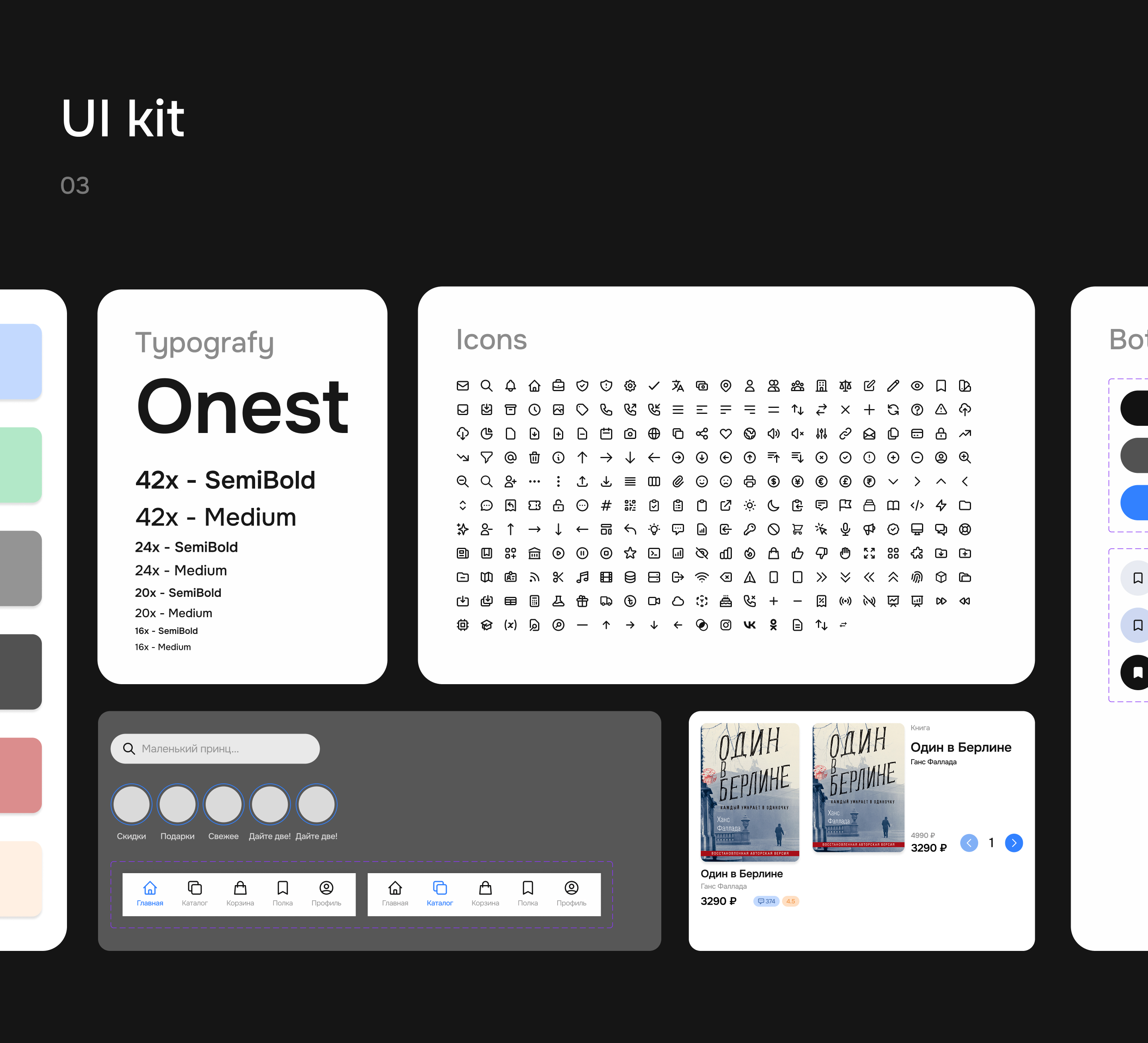Click the gift box icon
The width and height of the screenshot is (1148, 1043).
coord(582,601)
